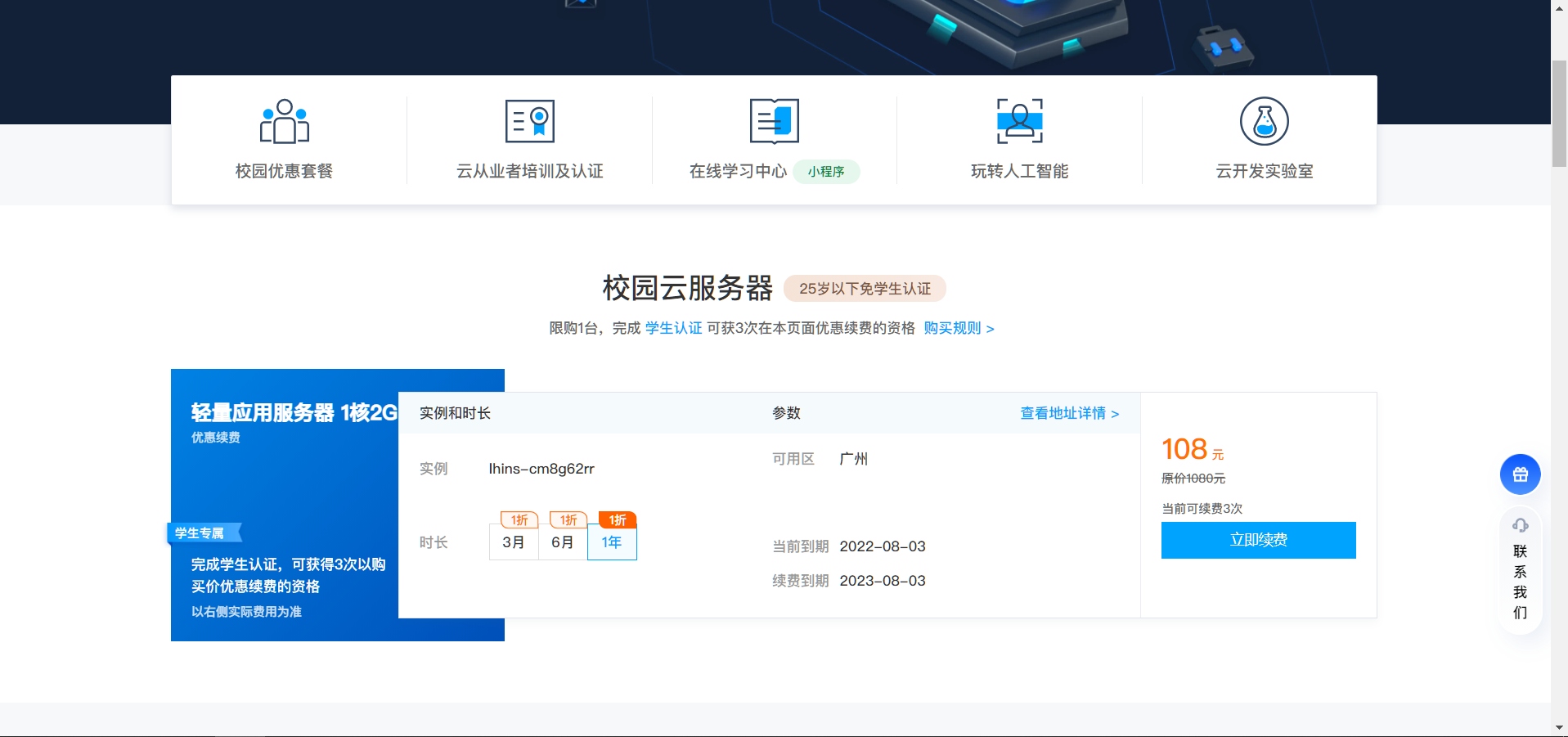Select the 3月 duration option
The width and height of the screenshot is (1568, 737).
(x=514, y=542)
